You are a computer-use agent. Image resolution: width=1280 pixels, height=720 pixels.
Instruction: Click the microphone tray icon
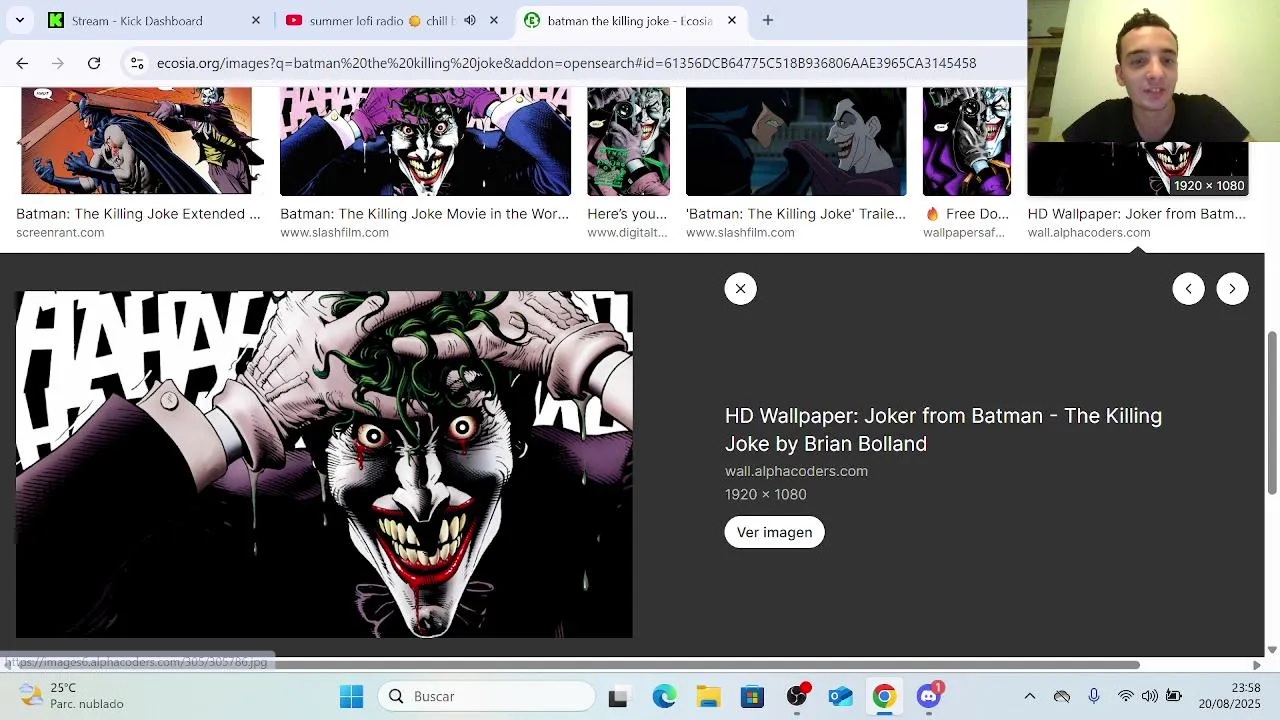pos(1093,696)
